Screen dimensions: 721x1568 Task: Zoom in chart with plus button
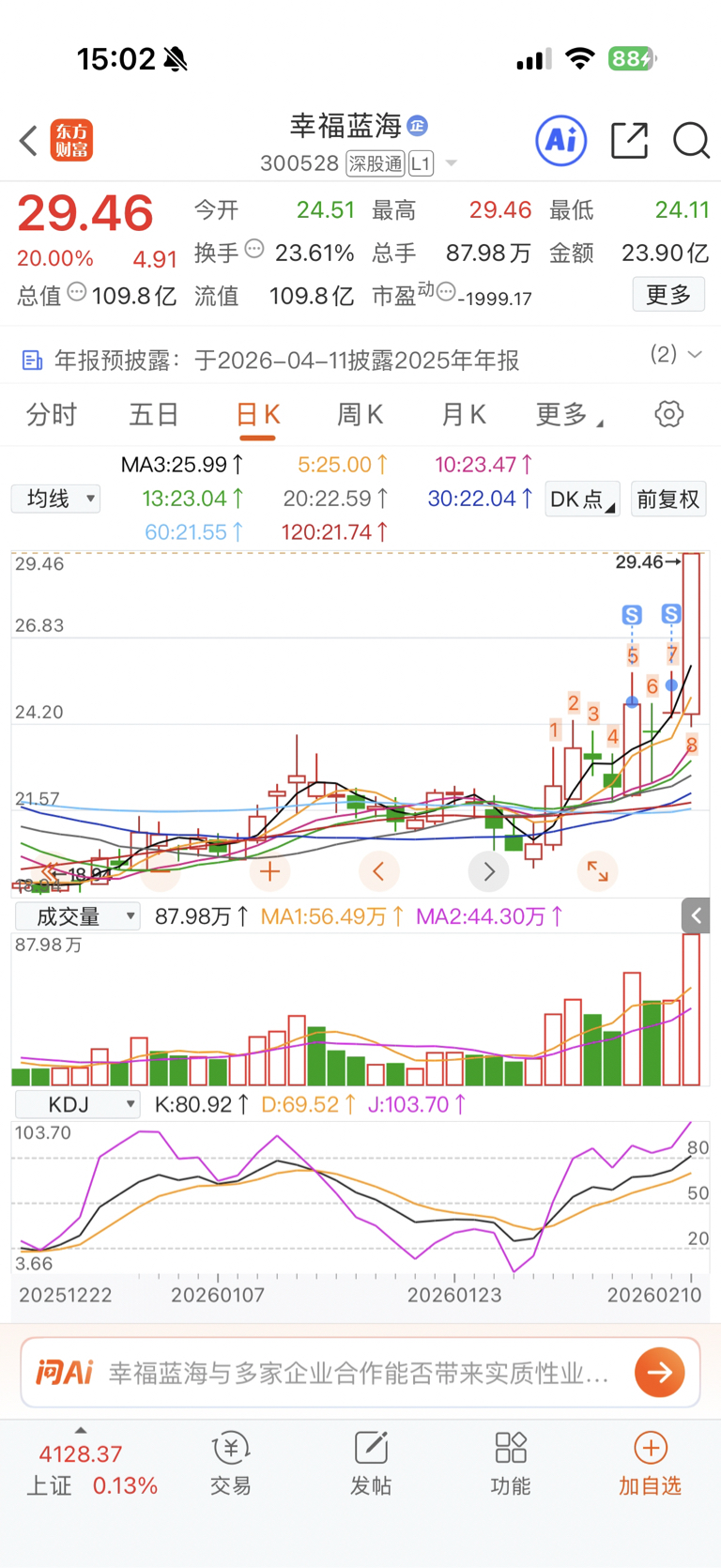point(270,871)
